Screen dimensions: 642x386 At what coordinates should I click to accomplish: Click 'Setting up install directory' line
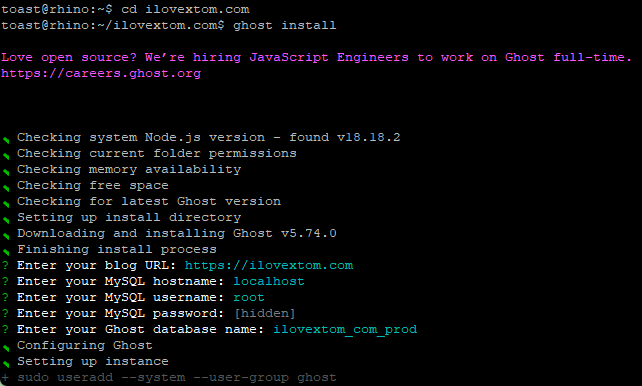click(129, 217)
